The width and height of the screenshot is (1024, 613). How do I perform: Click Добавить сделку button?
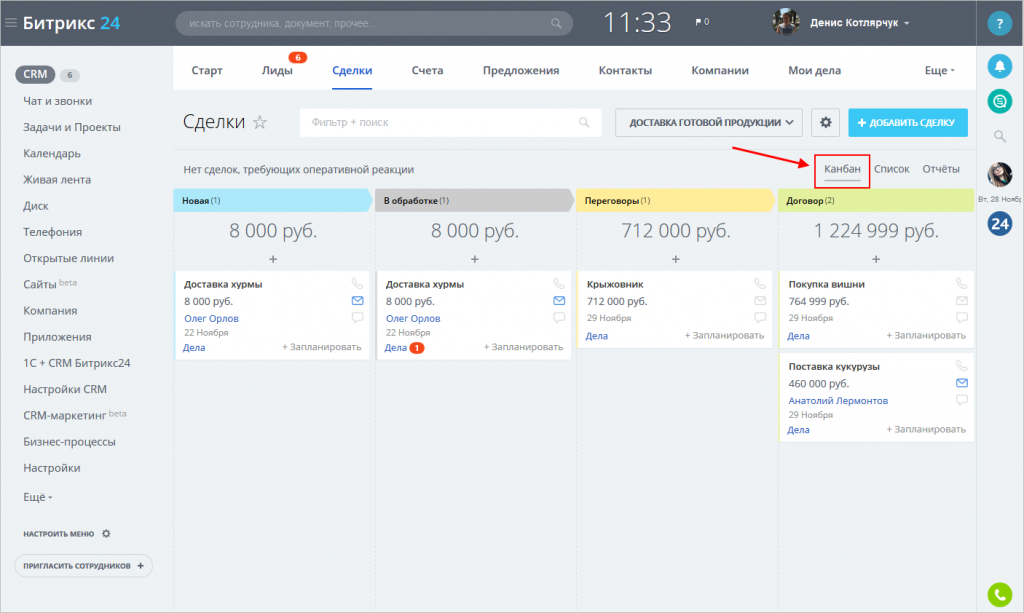(908, 122)
